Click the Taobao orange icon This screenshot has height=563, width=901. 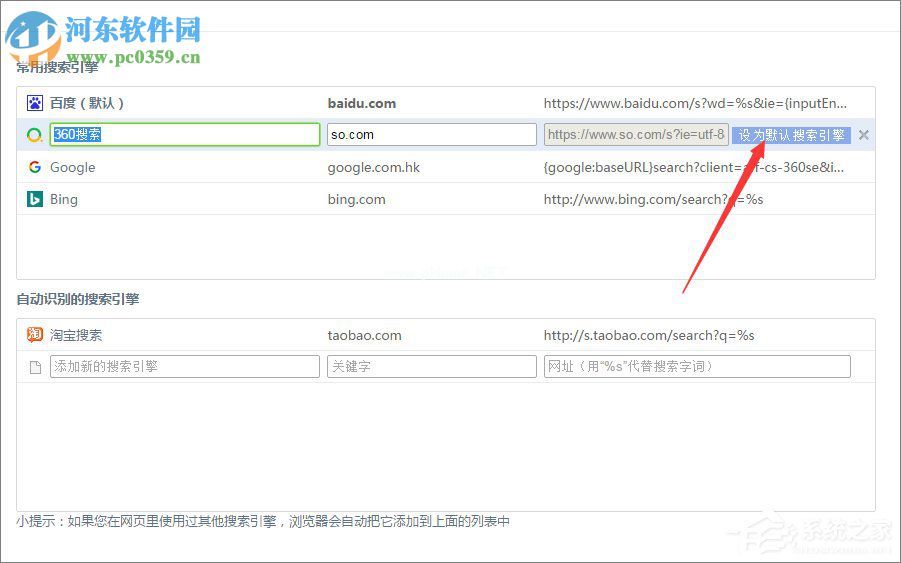(34, 335)
